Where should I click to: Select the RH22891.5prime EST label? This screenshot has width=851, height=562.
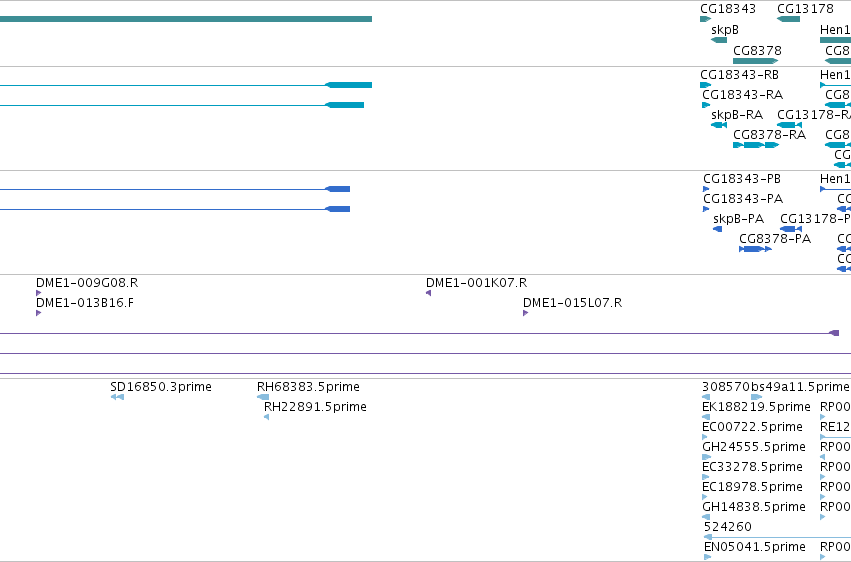[x=315, y=407]
